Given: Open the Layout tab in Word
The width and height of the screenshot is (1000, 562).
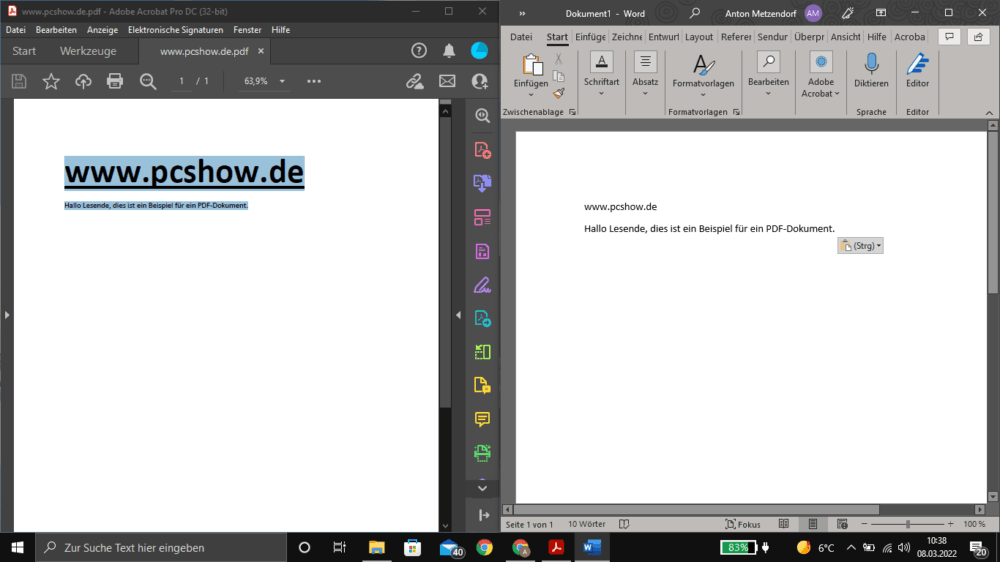Looking at the screenshot, I should (699, 37).
